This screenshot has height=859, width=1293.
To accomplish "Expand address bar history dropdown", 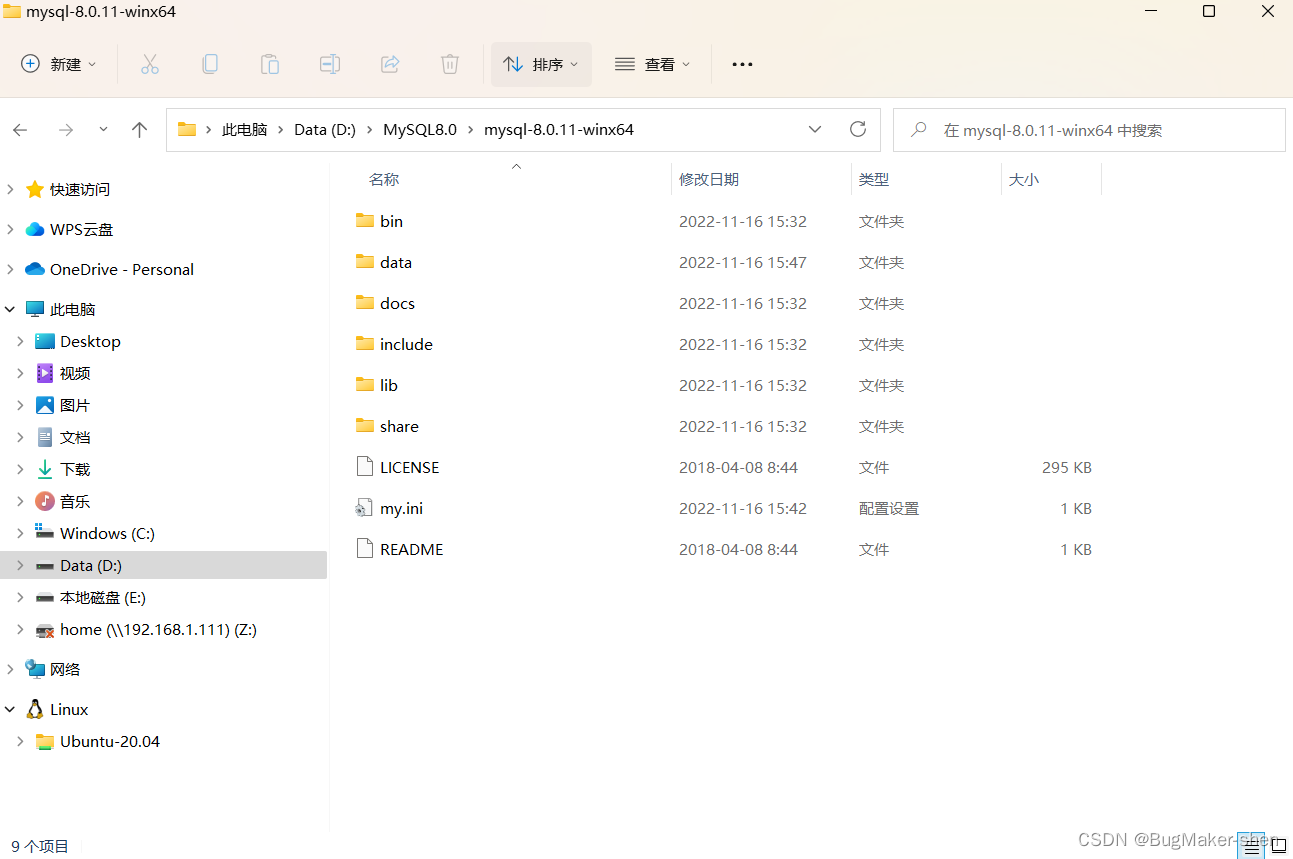I will pos(815,129).
